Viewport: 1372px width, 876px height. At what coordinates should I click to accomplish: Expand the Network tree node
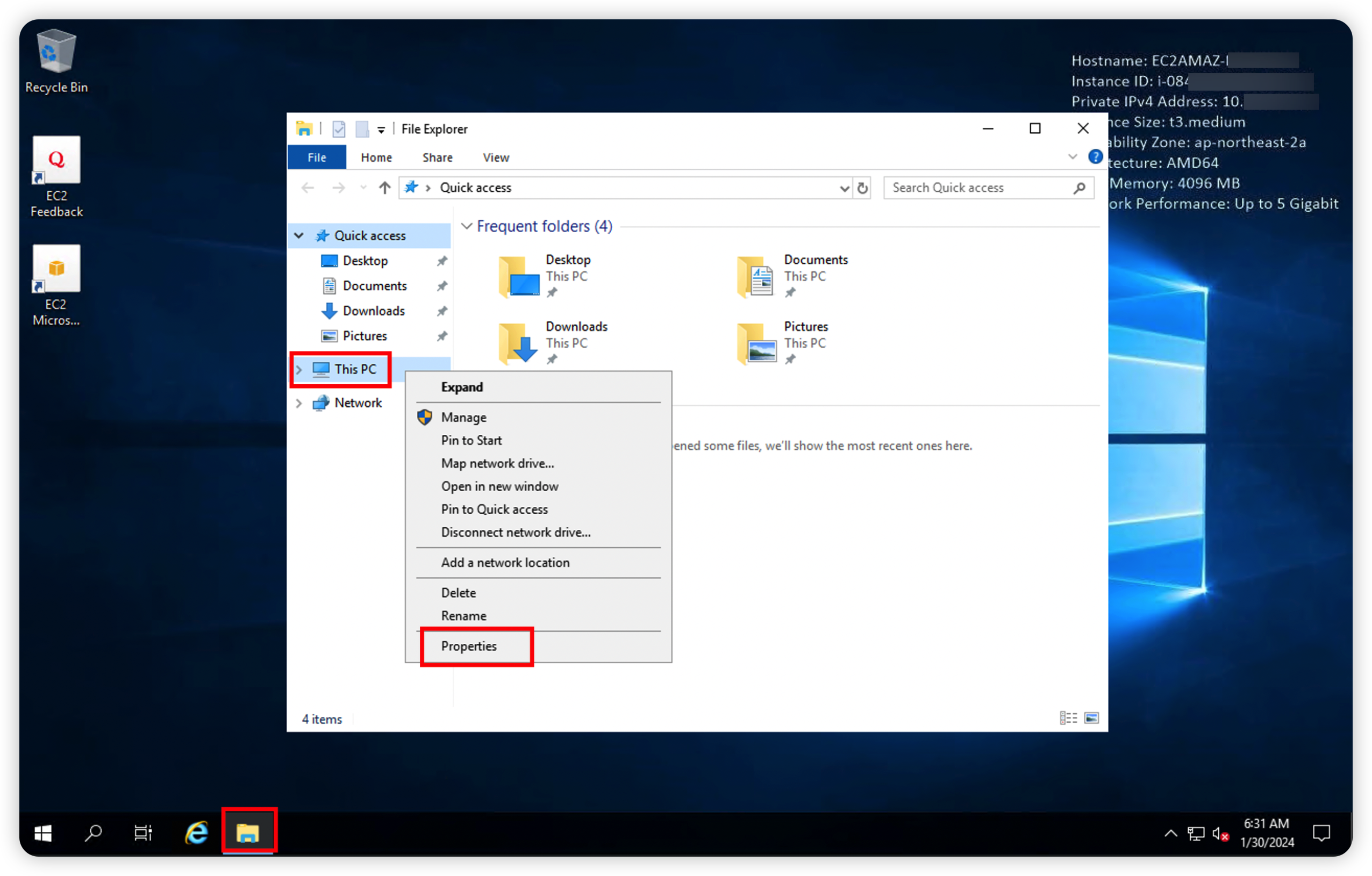(298, 403)
